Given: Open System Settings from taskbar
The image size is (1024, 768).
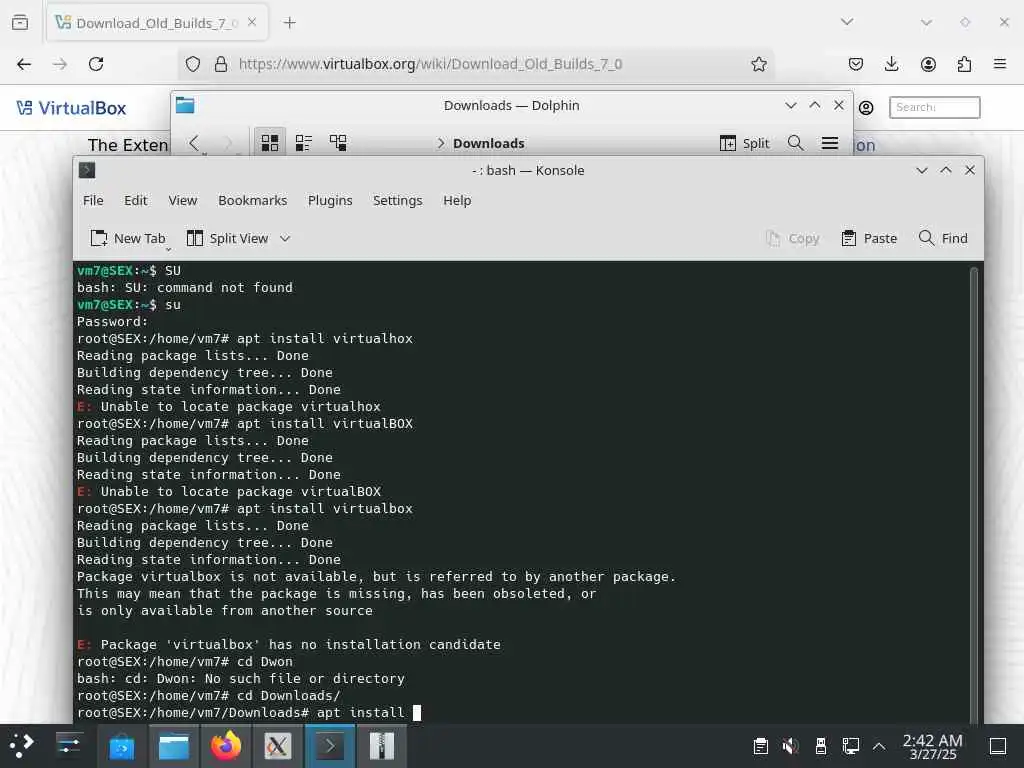Looking at the screenshot, I should tap(69, 746).
